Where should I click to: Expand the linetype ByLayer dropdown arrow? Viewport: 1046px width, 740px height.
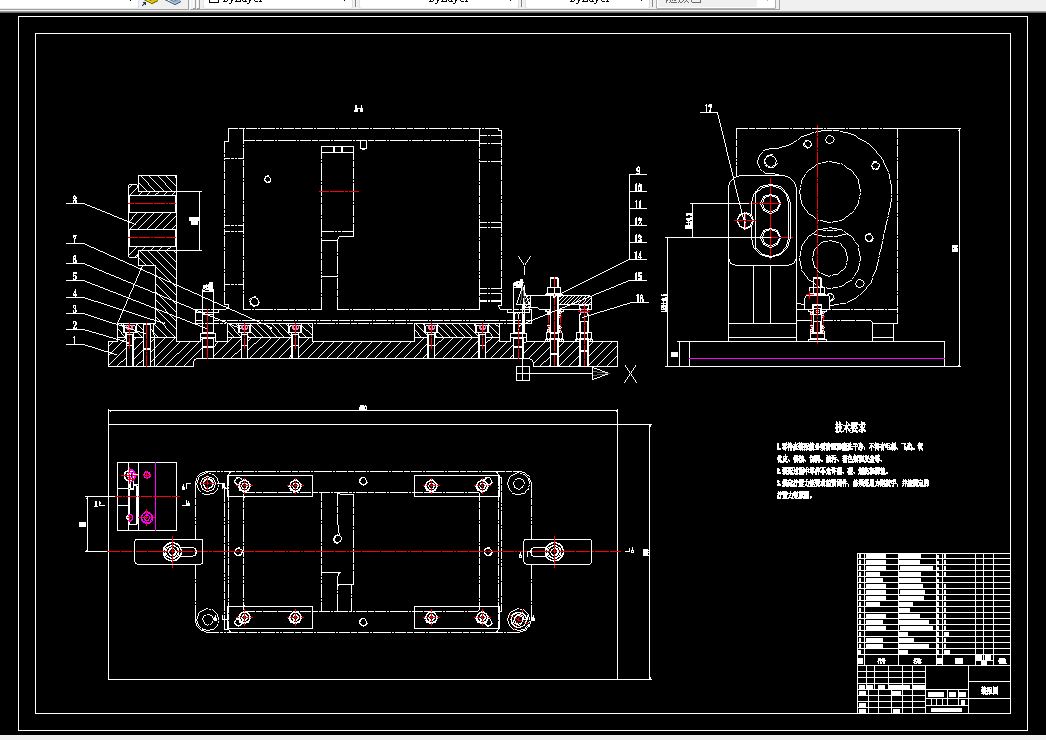point(510,2)
